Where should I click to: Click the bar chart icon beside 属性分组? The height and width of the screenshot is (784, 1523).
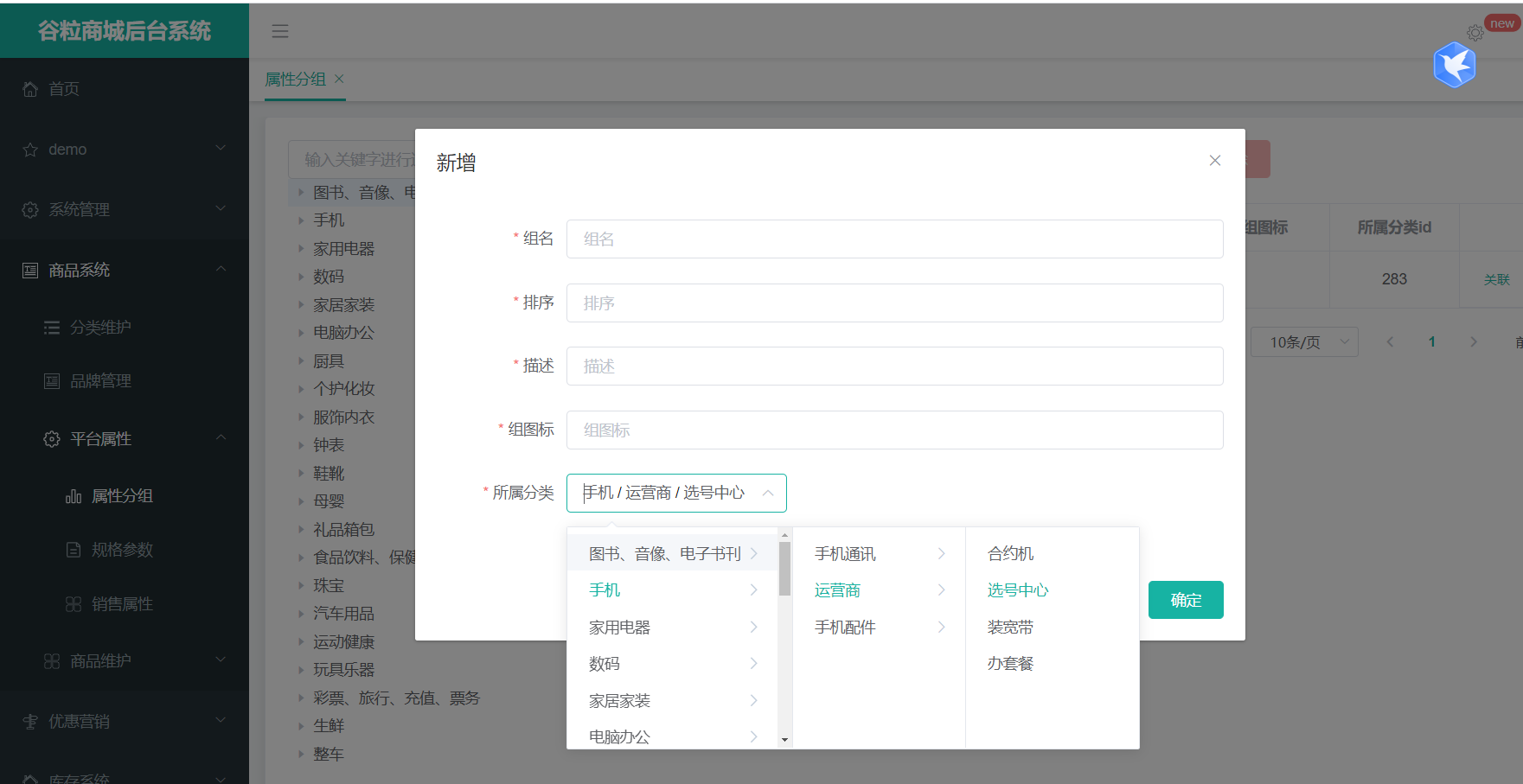pos(74,496)
